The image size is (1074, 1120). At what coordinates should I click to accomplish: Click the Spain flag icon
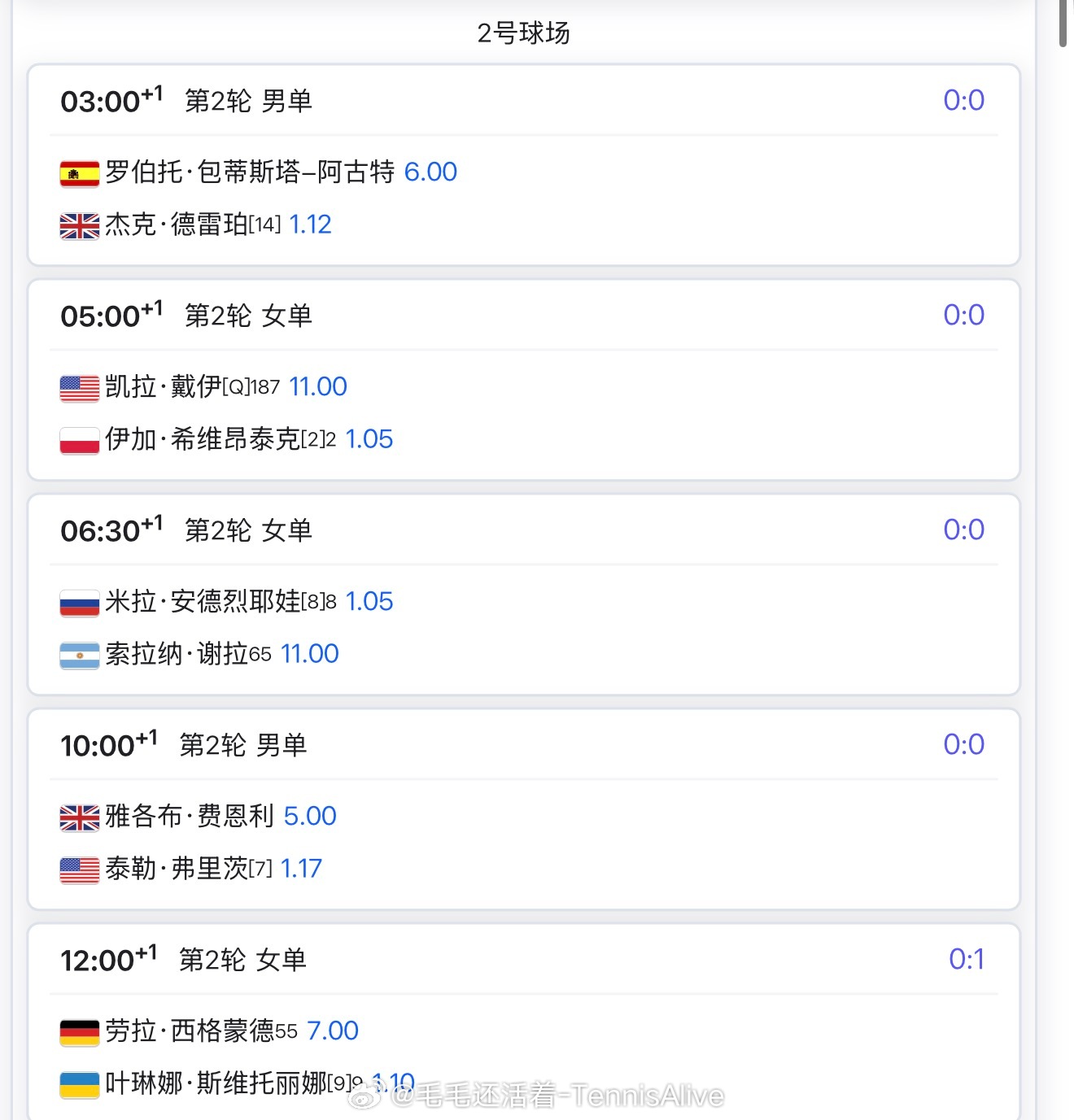80,173
